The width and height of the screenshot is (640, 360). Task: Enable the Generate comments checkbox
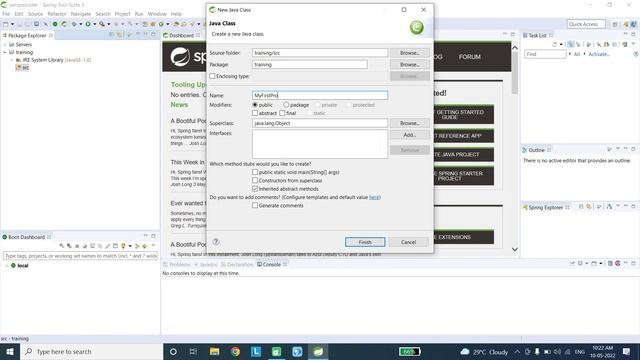(x=255, y=205)
